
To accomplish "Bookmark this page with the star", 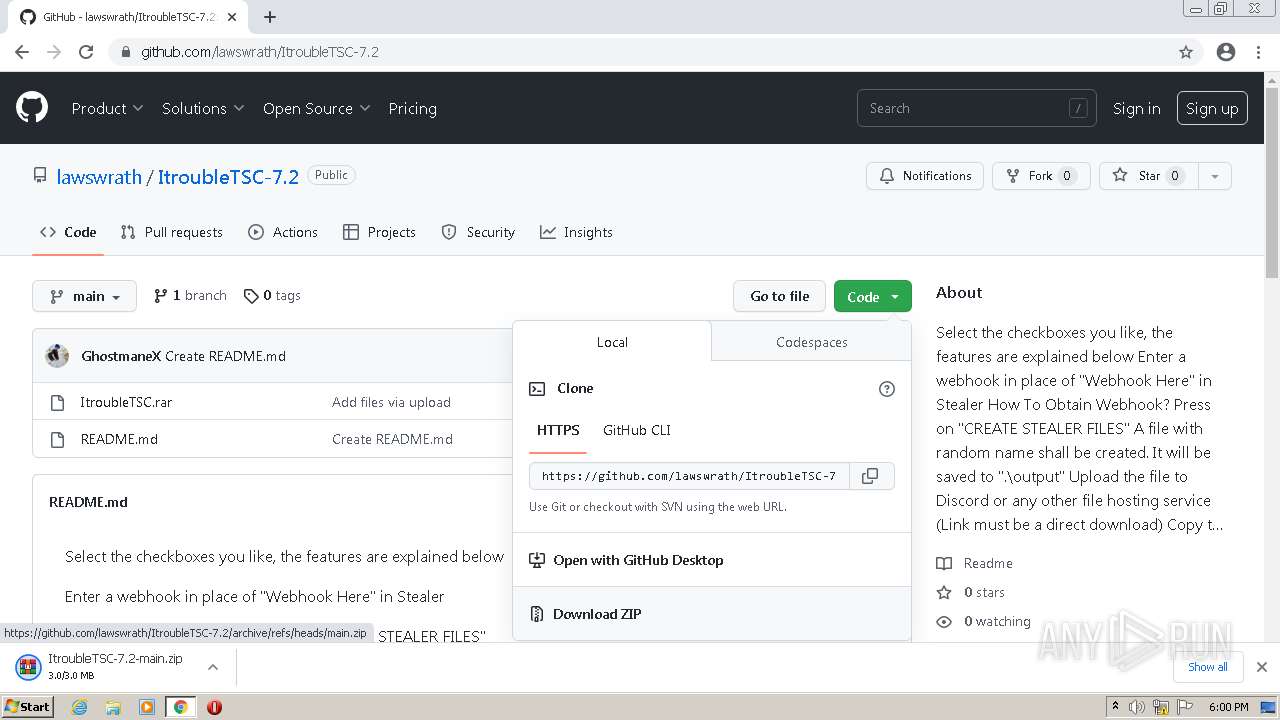I will (x=1186, y=52).
